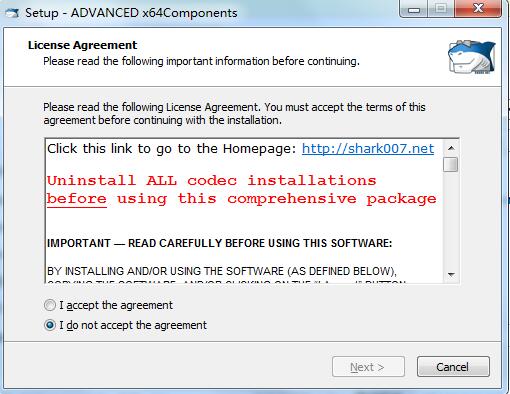Click the setup installer icon in title bar
This screenshot has width=510, height=394.
(x=12, y=13)
